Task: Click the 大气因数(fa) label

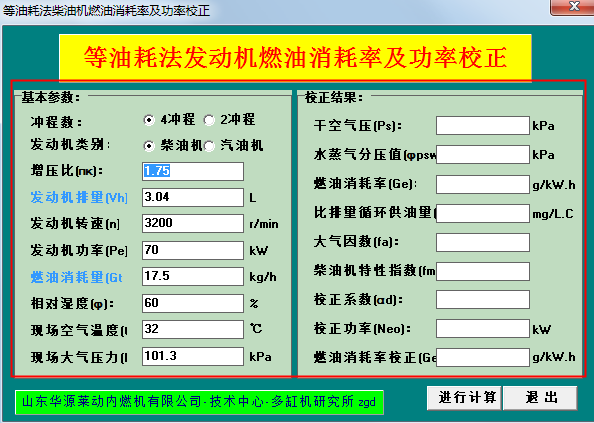Action: [356, 242]
